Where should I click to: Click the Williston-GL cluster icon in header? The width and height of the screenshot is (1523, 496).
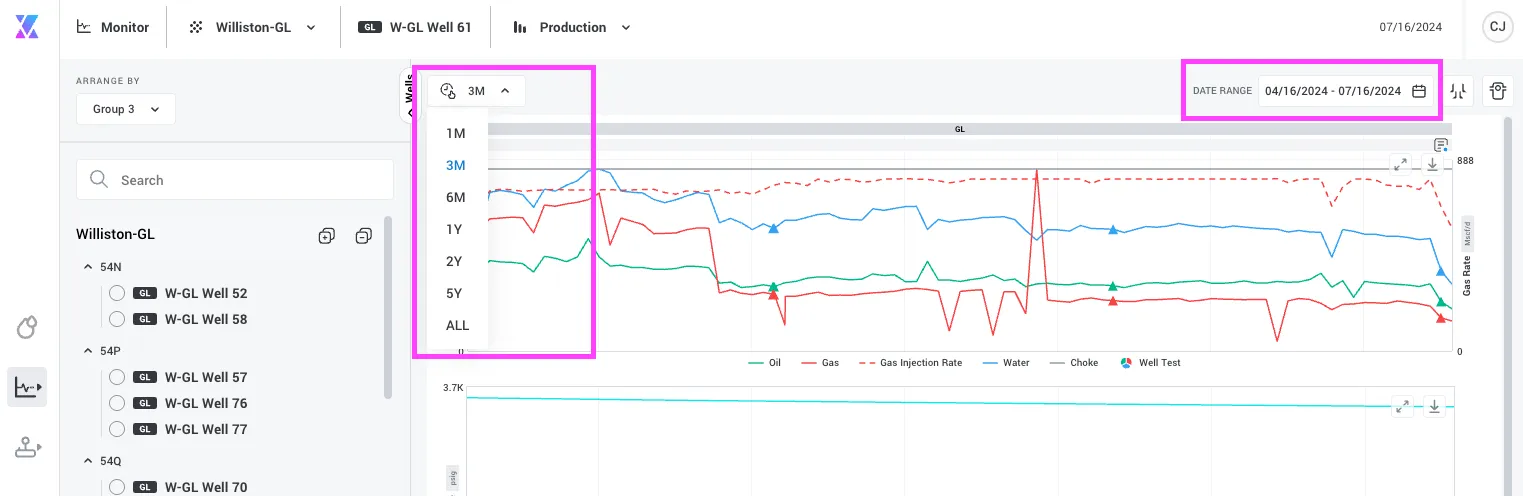click(196, 28)
